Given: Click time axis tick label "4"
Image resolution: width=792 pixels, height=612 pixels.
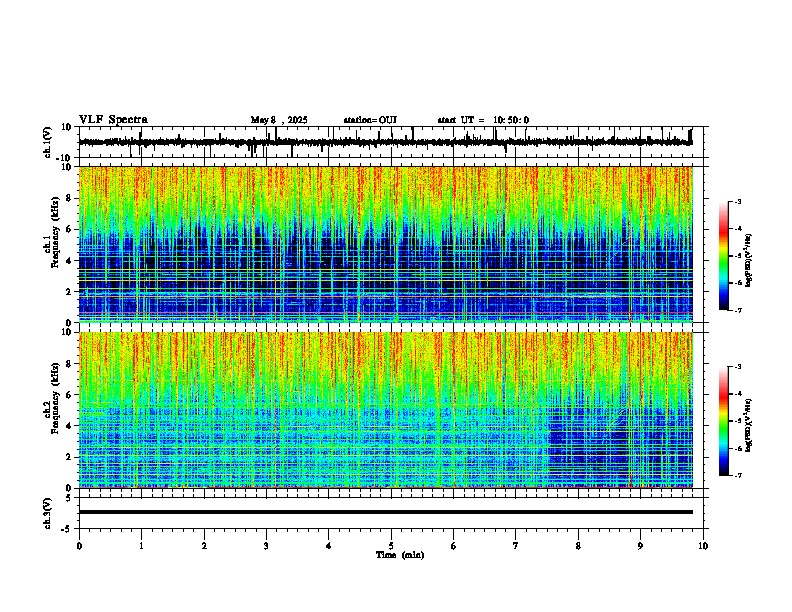Looking at the screenshot, I should pyautogui.click(x=329, y=546).
